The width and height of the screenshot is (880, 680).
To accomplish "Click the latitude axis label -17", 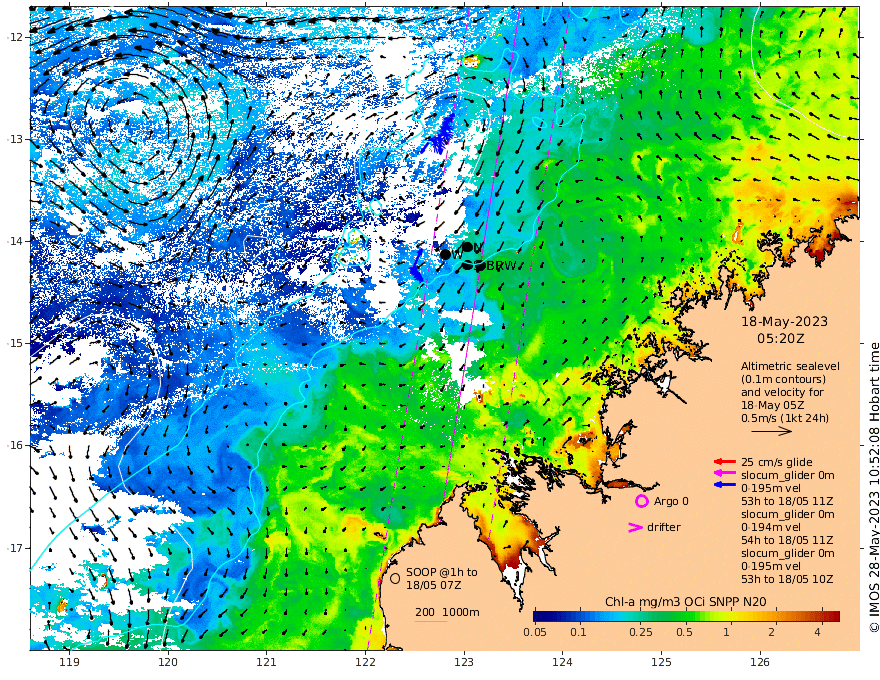I will coord(15,548).
